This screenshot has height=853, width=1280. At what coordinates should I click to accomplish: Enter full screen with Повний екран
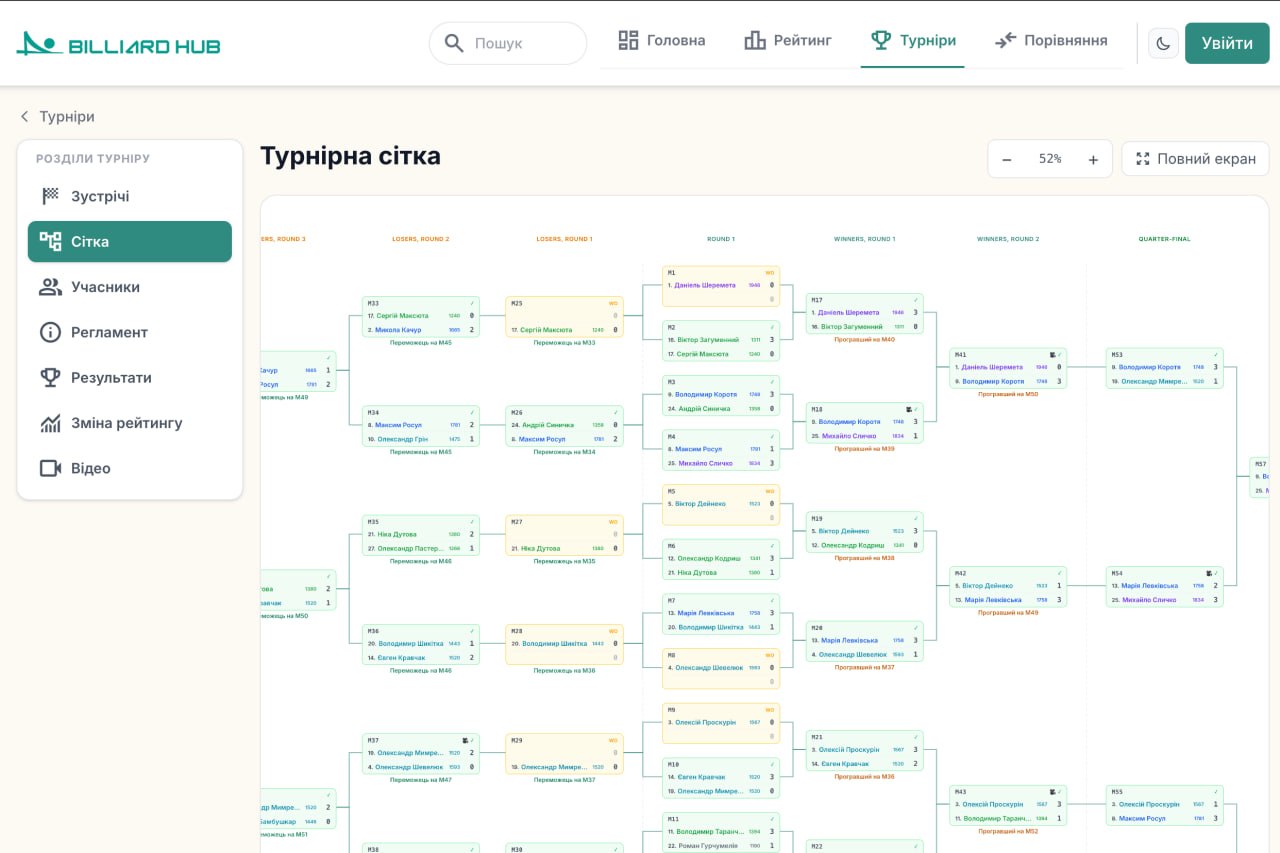tap(1195, 159)
